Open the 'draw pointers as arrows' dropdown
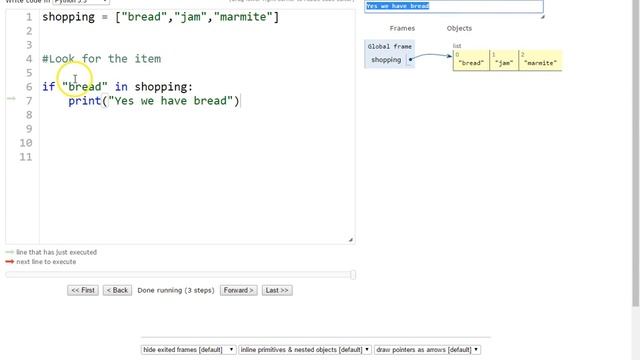 coord(427,350)
